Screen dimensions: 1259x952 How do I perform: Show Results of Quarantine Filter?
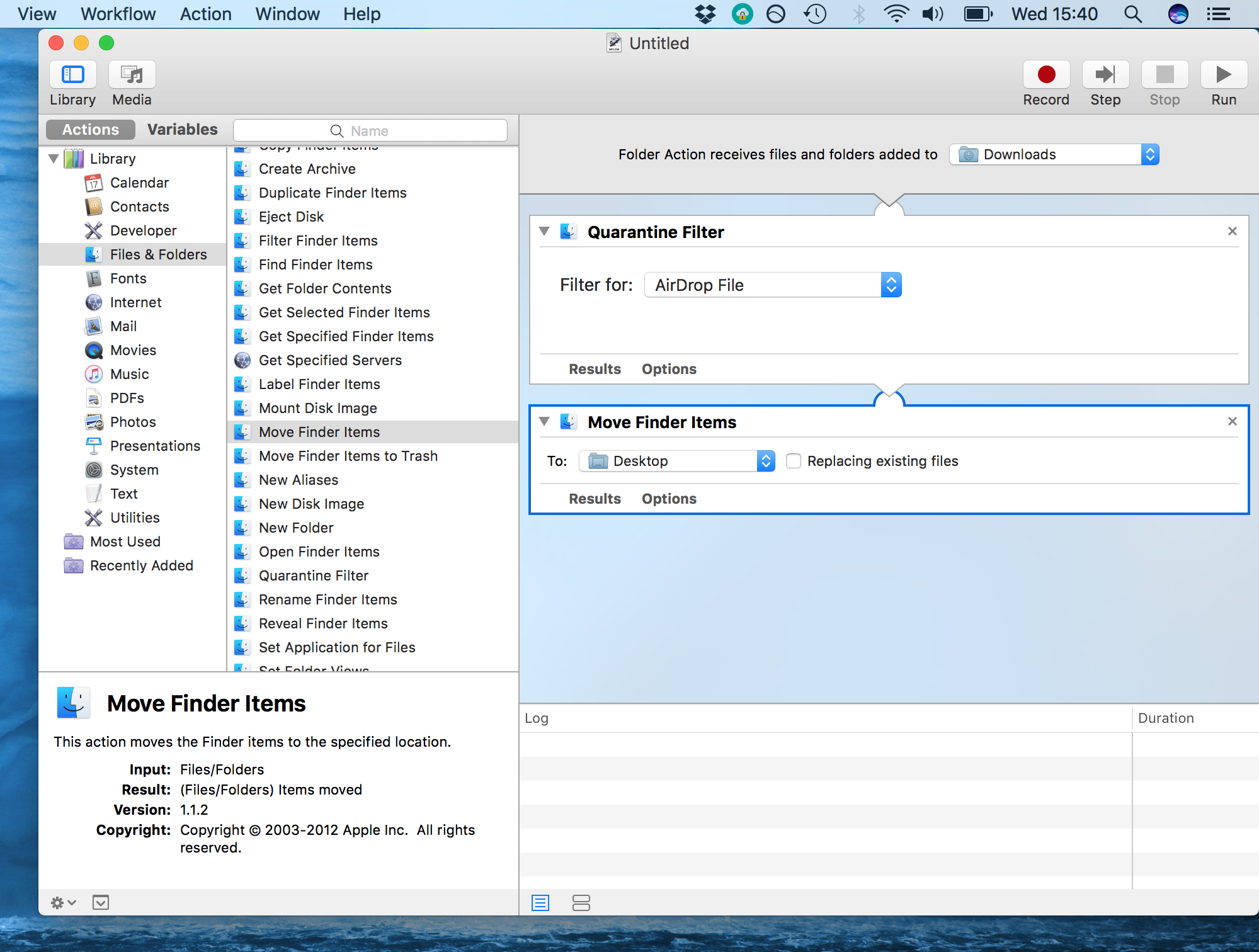(x=595, y=369)
